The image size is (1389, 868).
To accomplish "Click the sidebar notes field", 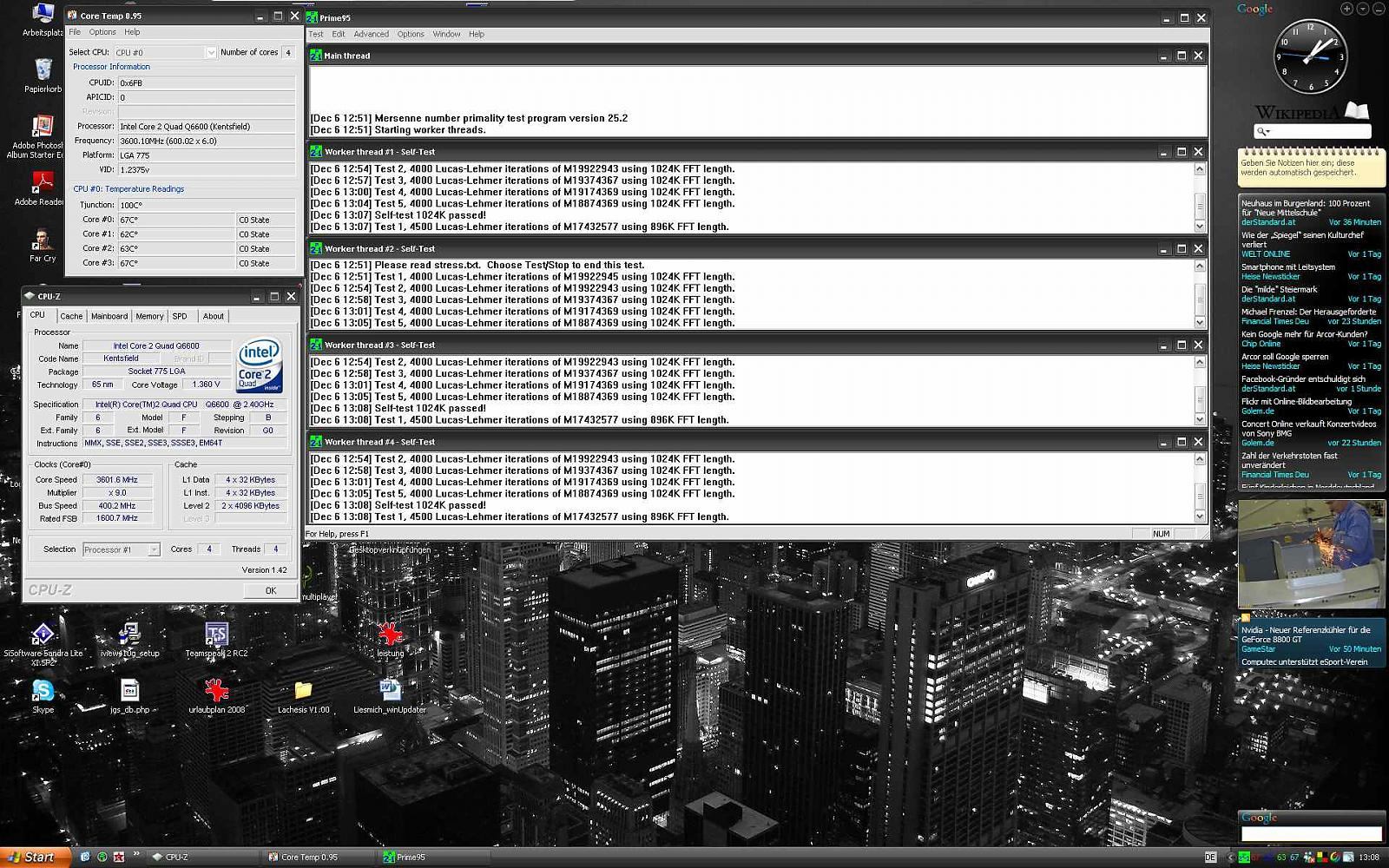I will [x=1311, y=168].
